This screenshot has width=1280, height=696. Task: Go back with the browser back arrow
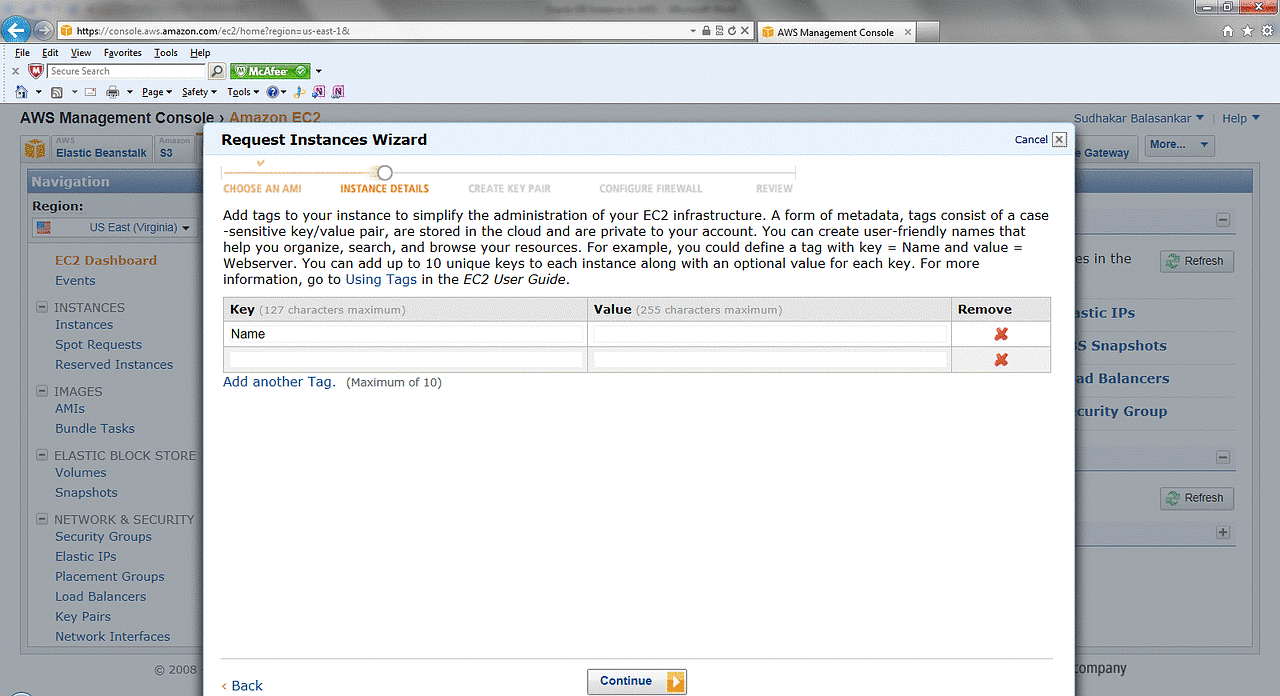click(x=16, y=30)
